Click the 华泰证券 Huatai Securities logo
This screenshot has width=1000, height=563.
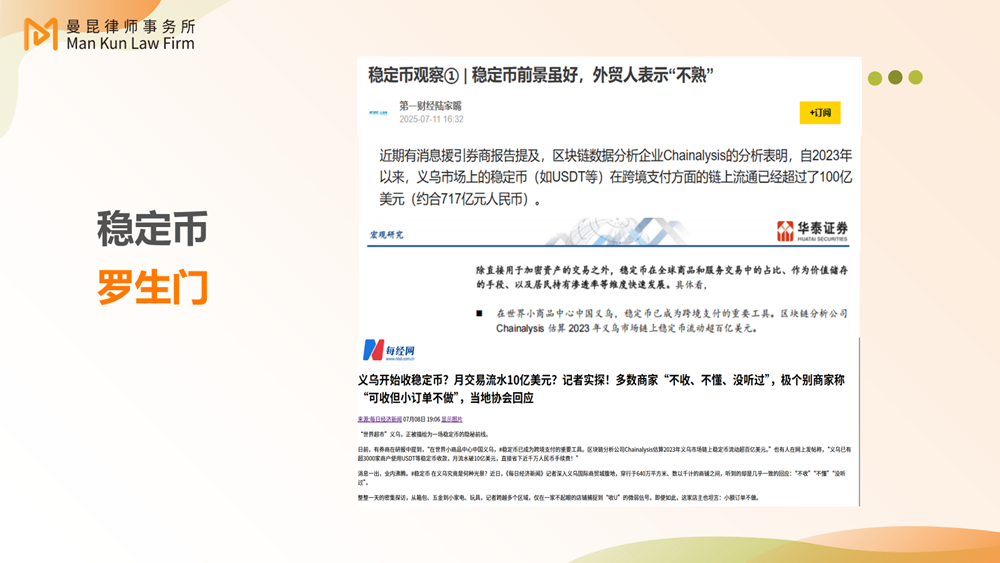812,232
